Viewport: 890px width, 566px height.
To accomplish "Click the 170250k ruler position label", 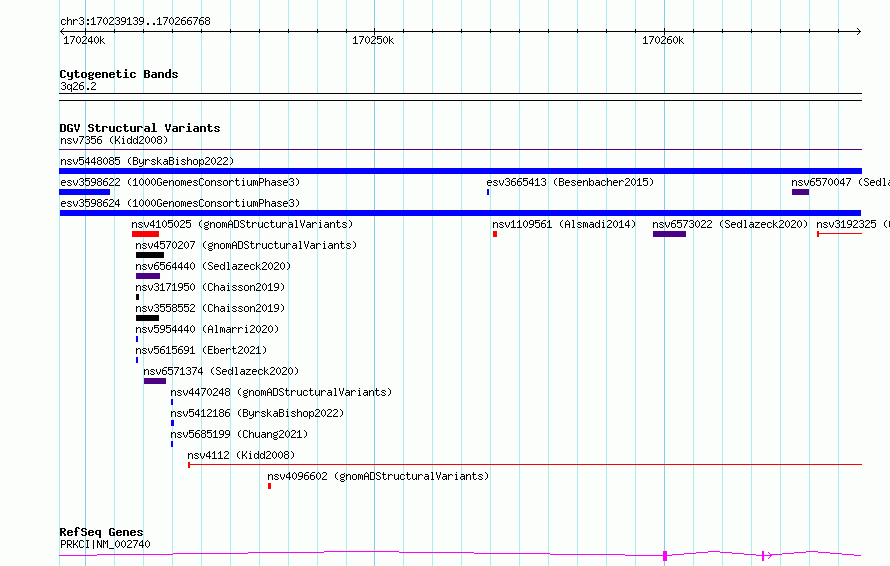I will (x=373, y=40).
